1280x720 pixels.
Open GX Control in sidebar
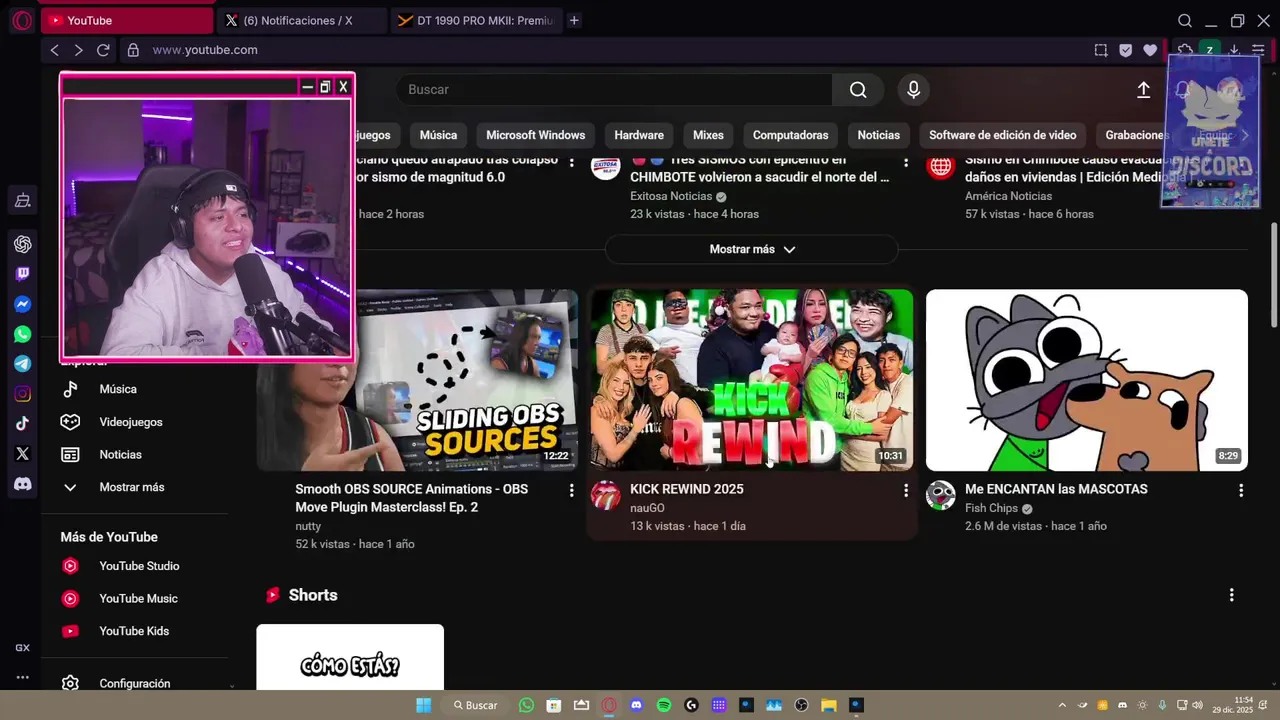(x=22, y=648)
